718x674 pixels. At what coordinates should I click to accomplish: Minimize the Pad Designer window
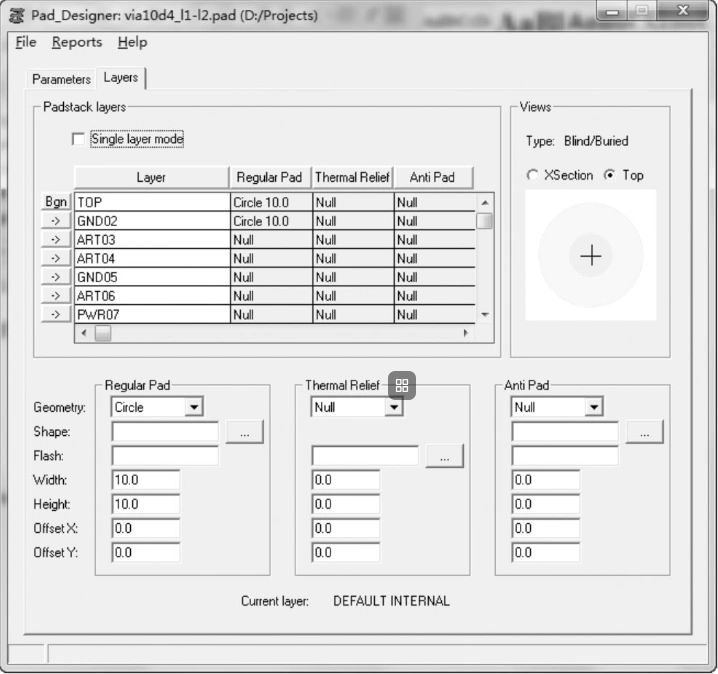[612, 11]
